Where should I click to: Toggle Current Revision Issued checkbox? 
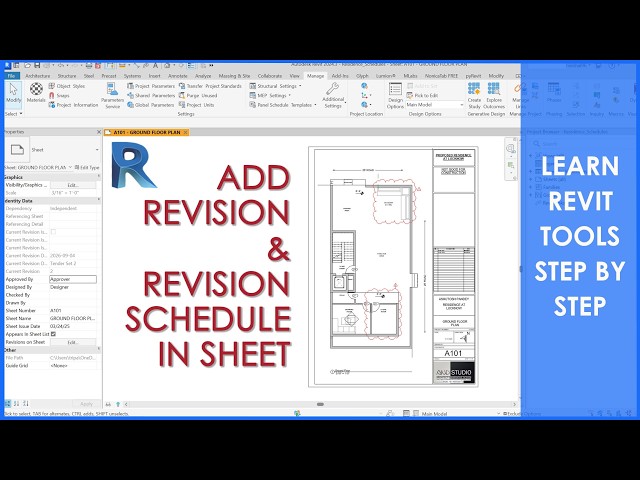pyautogui.click(x=53, y=232)
